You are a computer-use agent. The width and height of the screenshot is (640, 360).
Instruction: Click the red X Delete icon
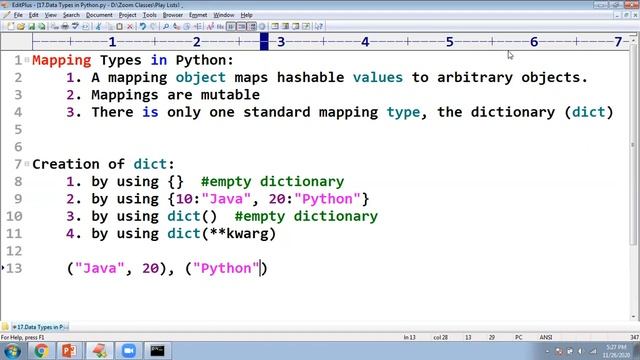[130, 27]
